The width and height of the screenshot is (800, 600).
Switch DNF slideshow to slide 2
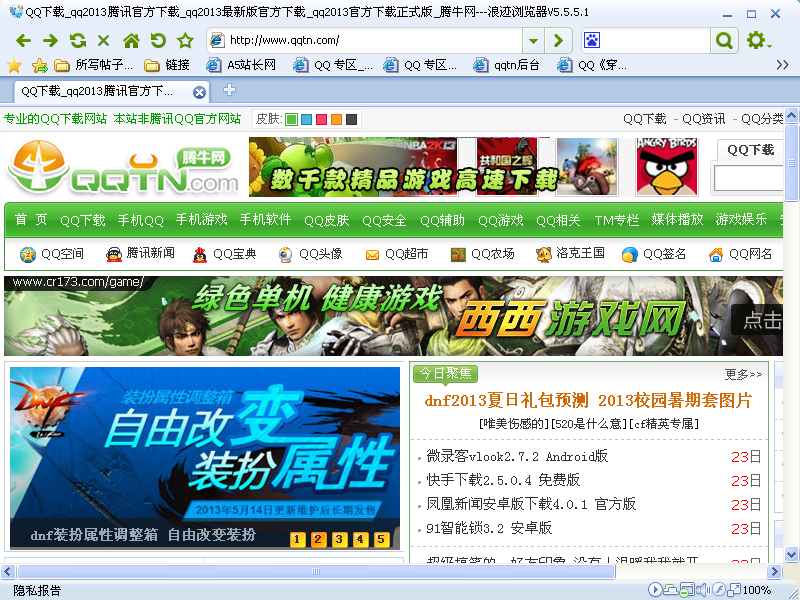[x=318, y=539]
